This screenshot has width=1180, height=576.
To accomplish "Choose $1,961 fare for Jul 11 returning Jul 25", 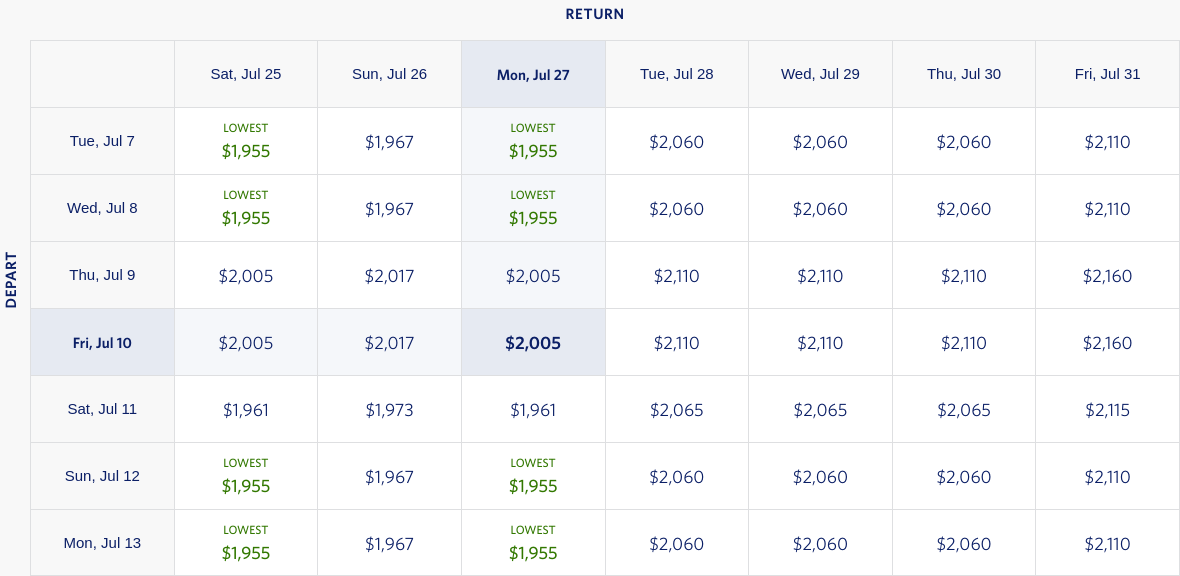I will tap(246, 410).
